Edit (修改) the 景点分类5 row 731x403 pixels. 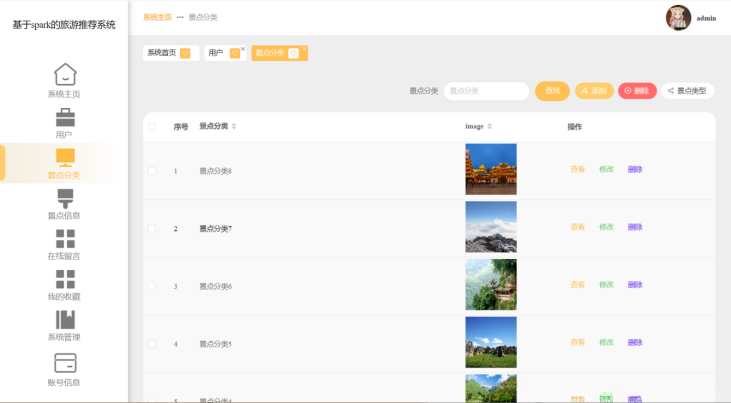pos(606,342)
